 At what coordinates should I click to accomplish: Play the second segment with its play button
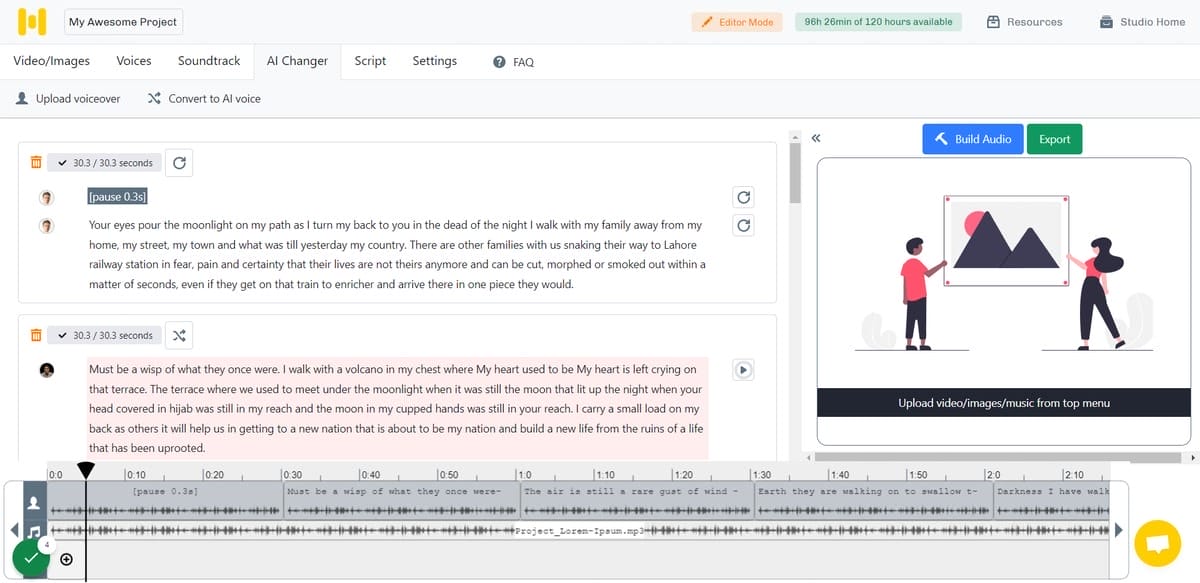pos(743,369)
